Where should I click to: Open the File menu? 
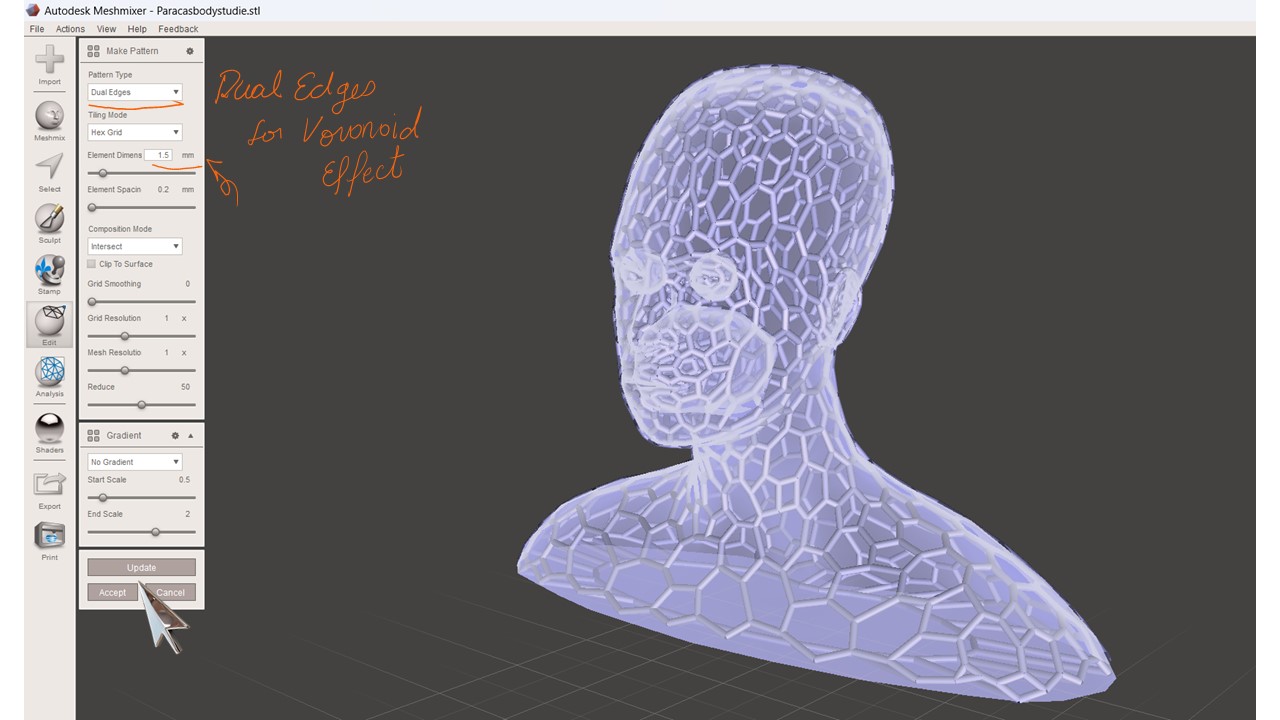tap(37, 29)
